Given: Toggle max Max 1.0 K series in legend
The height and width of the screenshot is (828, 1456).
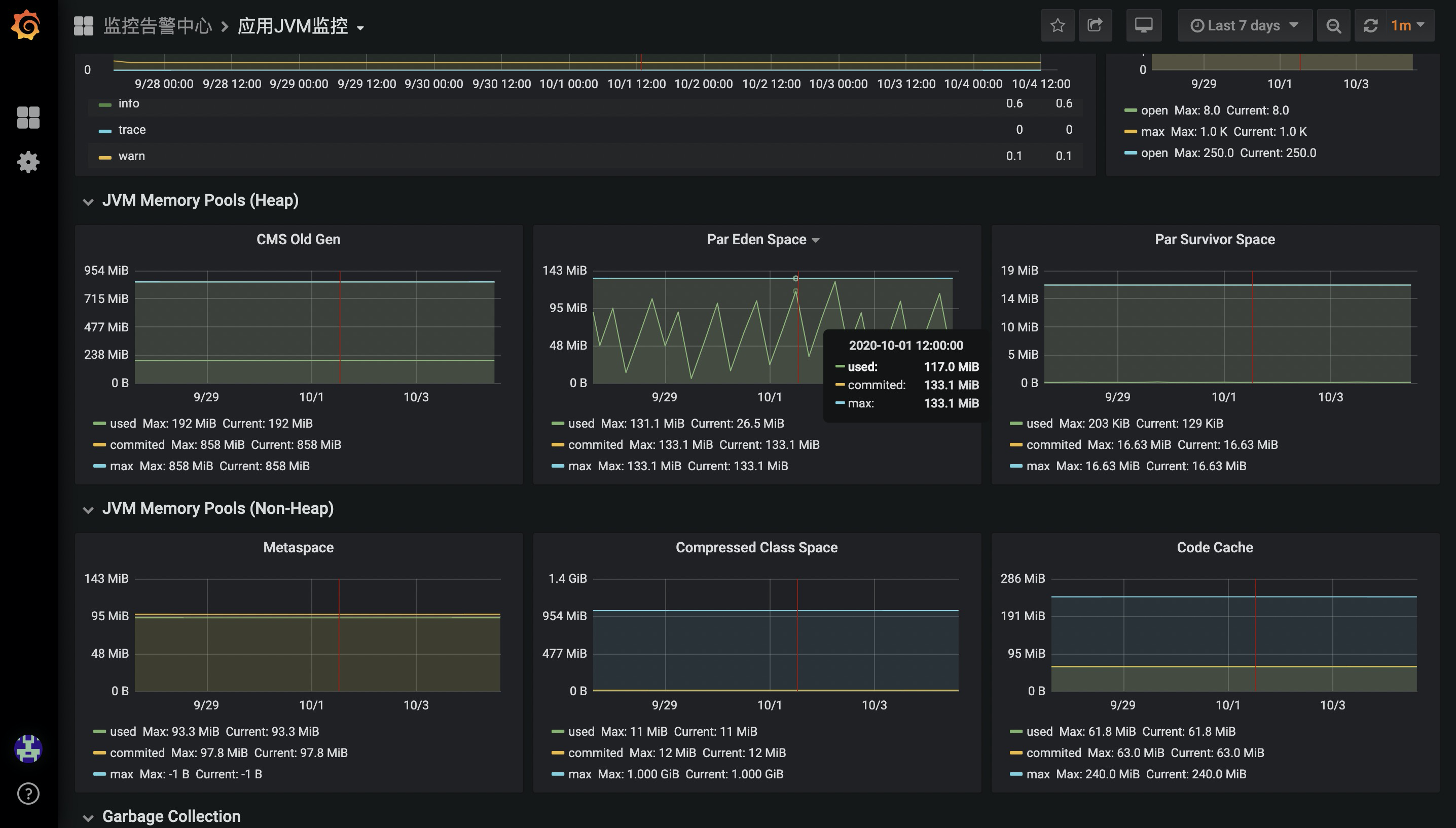Looking at the screenshot, I should coord(1152,132).
